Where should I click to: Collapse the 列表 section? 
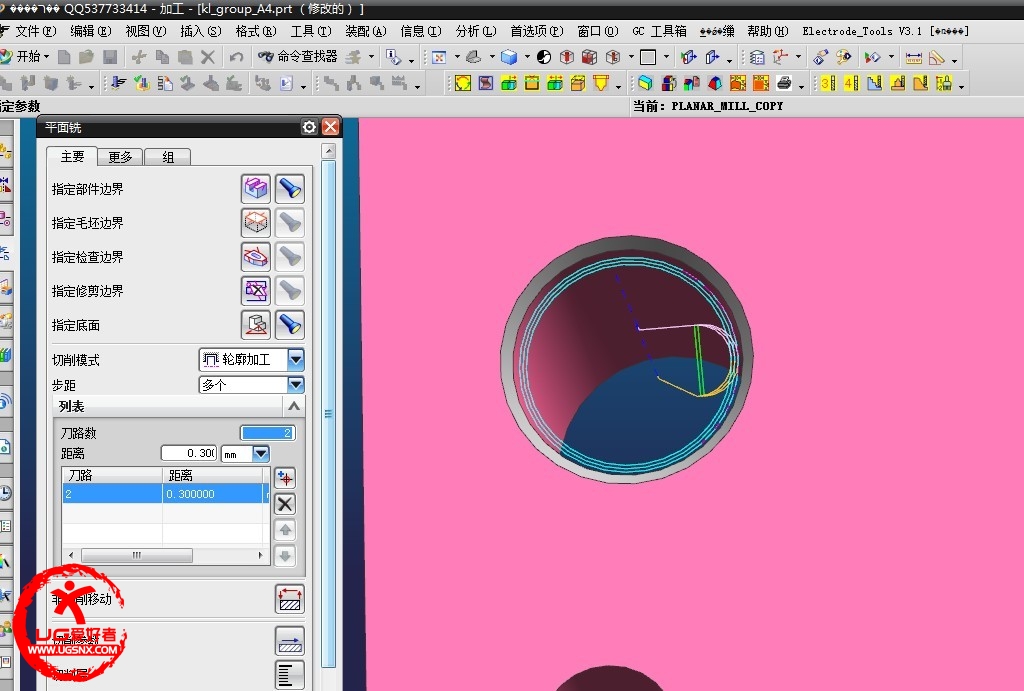(294, 406)
